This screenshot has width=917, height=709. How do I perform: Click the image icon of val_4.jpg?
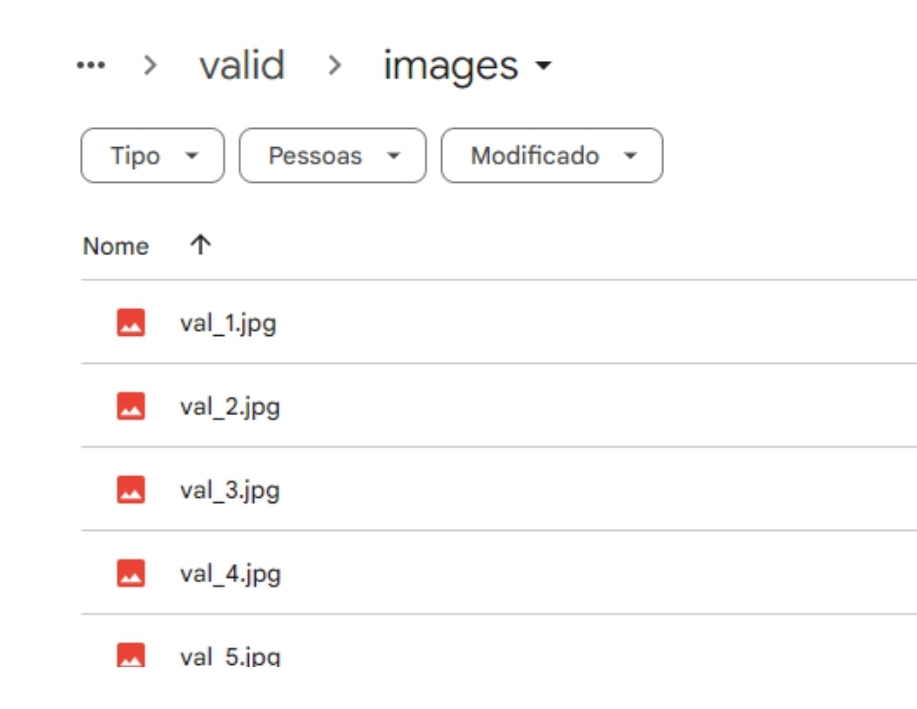coord(131,573)
